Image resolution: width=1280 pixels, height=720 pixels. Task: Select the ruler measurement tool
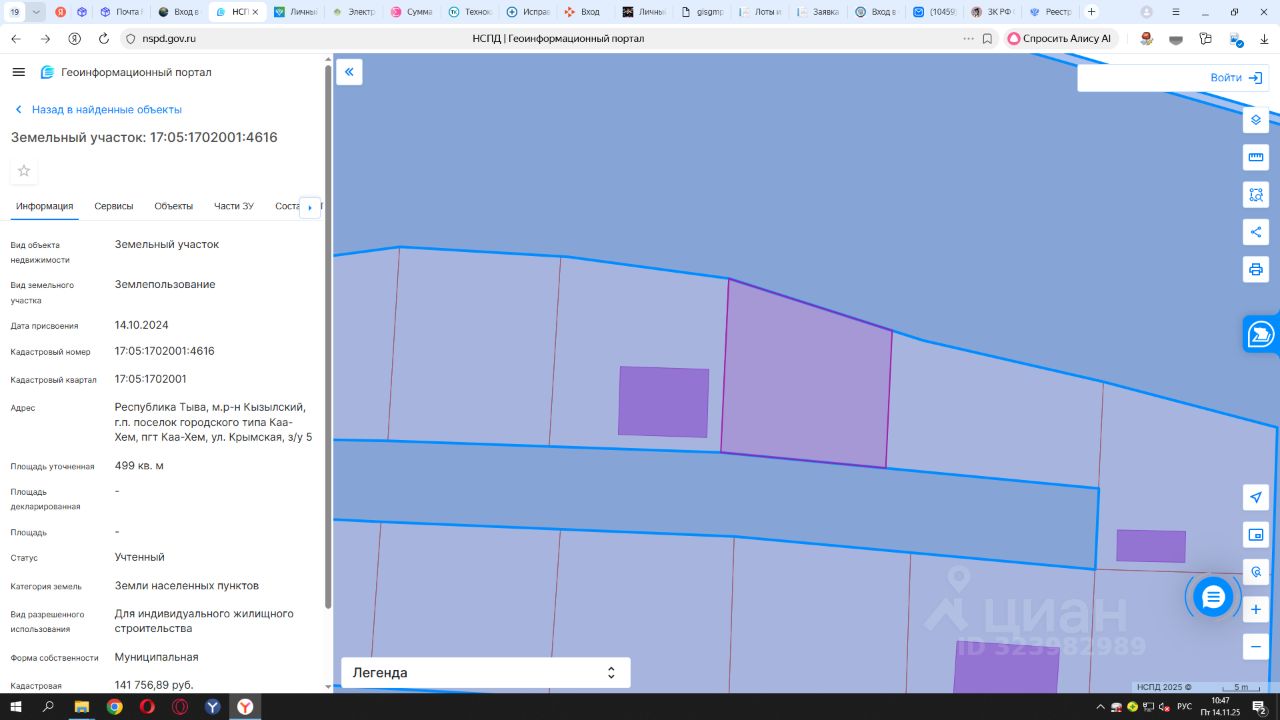[x=1256, y=157]
